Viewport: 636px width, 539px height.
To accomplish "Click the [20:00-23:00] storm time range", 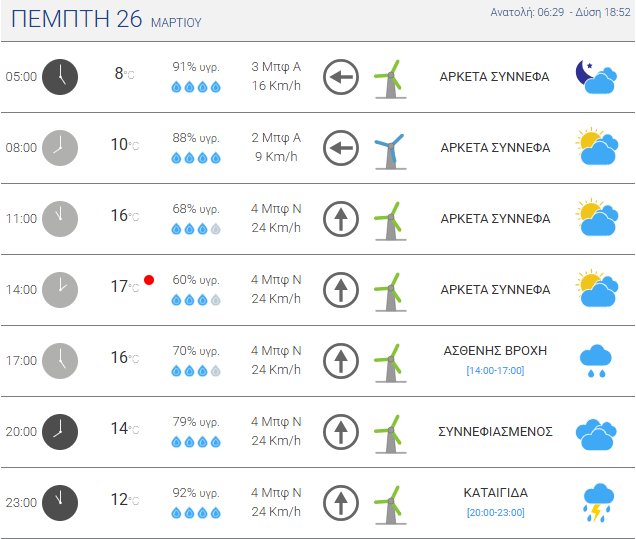I will coord(495,513).
